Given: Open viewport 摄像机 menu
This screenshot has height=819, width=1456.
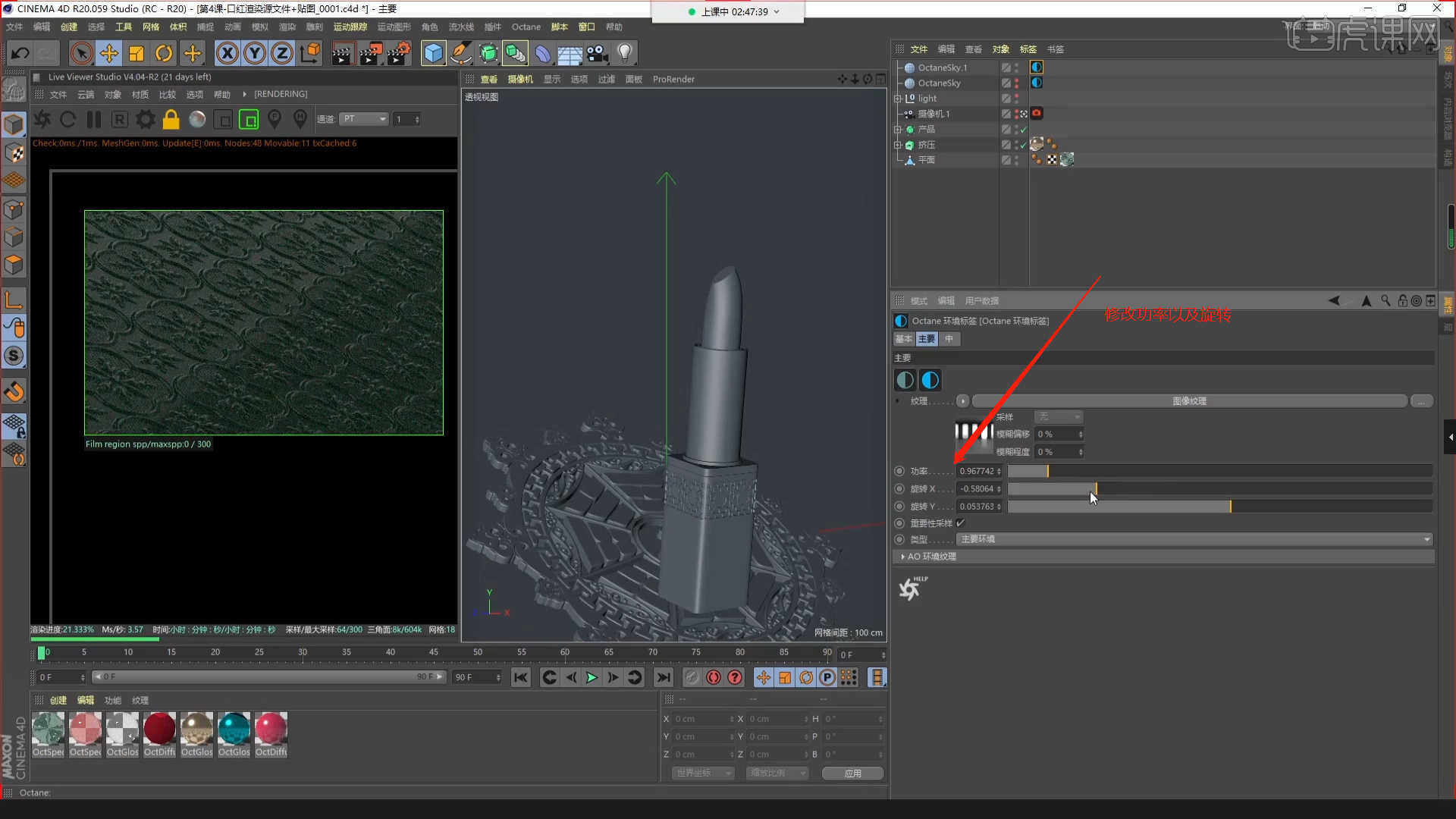Looking at the screenshot, I should tap(520, 79).
